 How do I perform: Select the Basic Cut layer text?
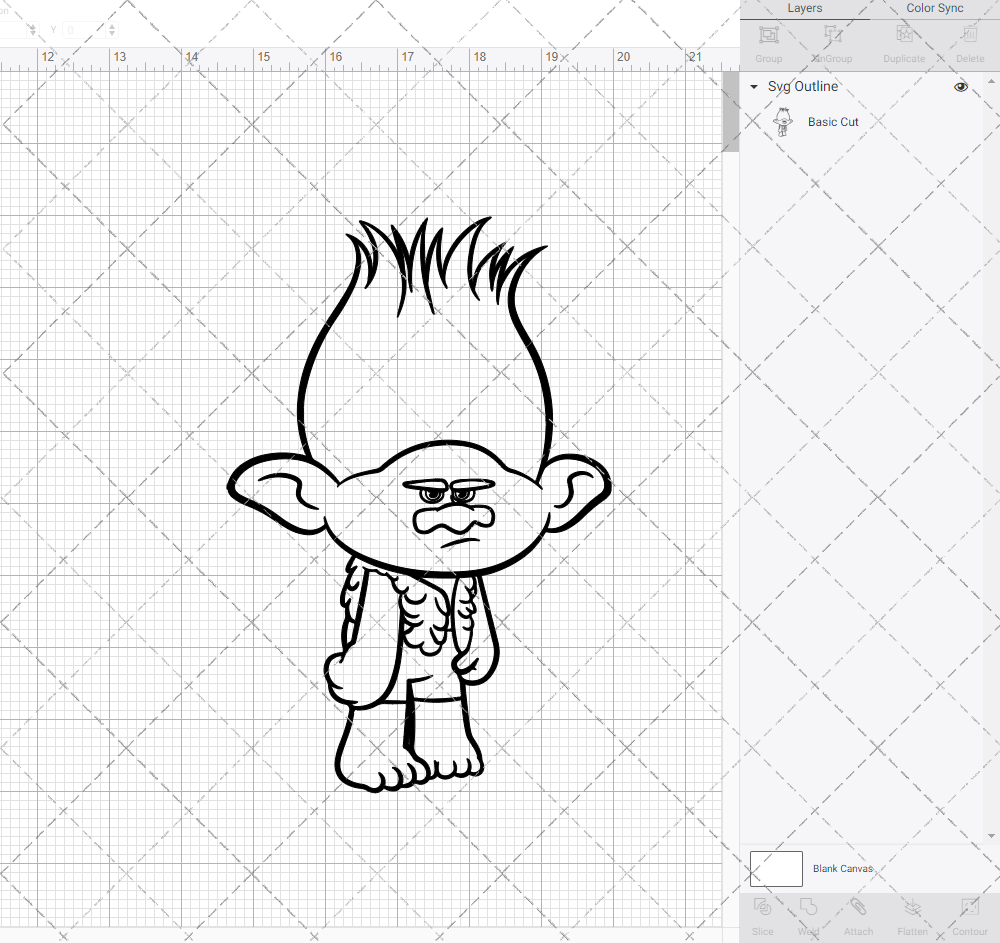[833, 122]
